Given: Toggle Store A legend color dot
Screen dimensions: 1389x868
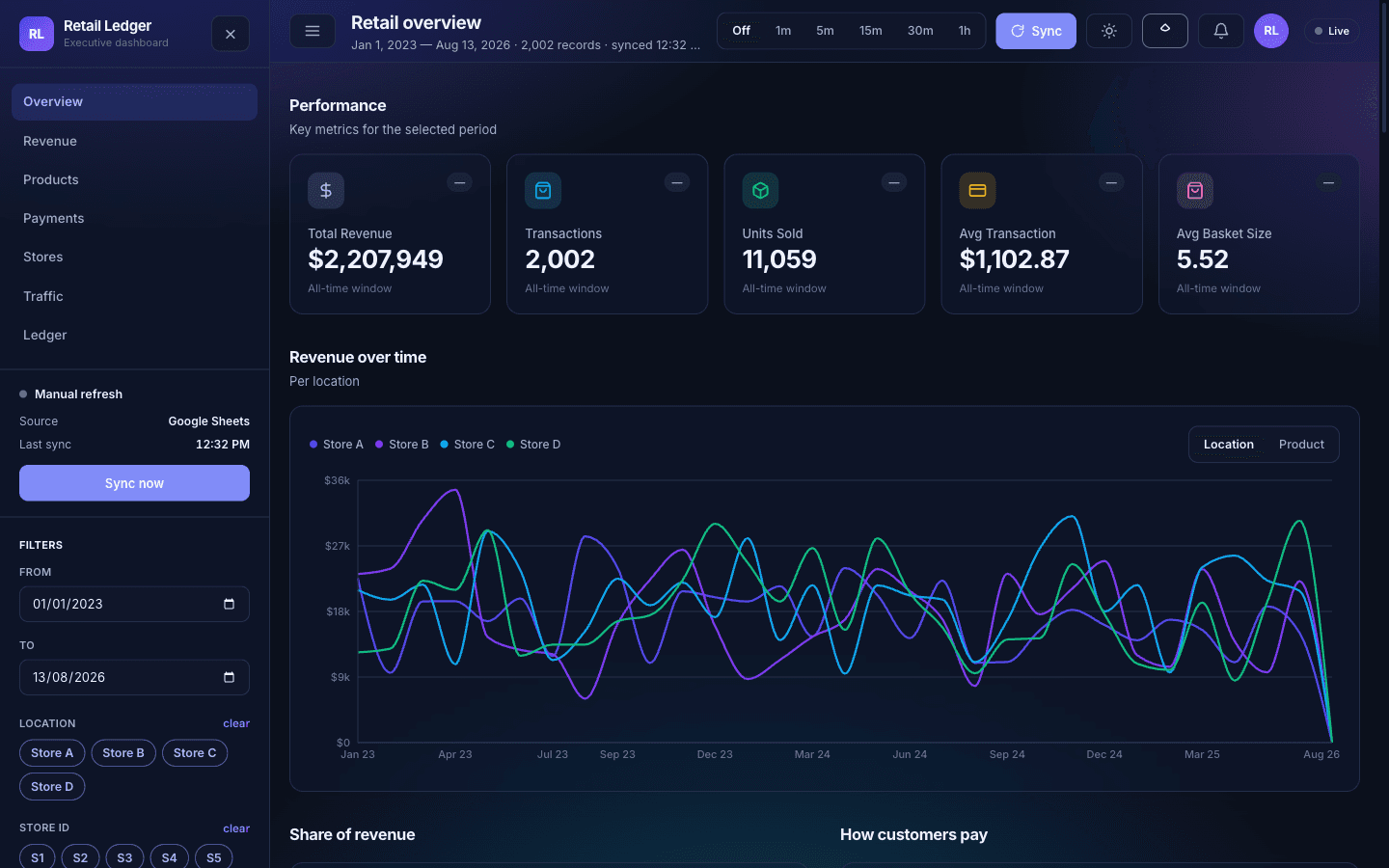Looking at the screenshot, I should coord(313,445).
